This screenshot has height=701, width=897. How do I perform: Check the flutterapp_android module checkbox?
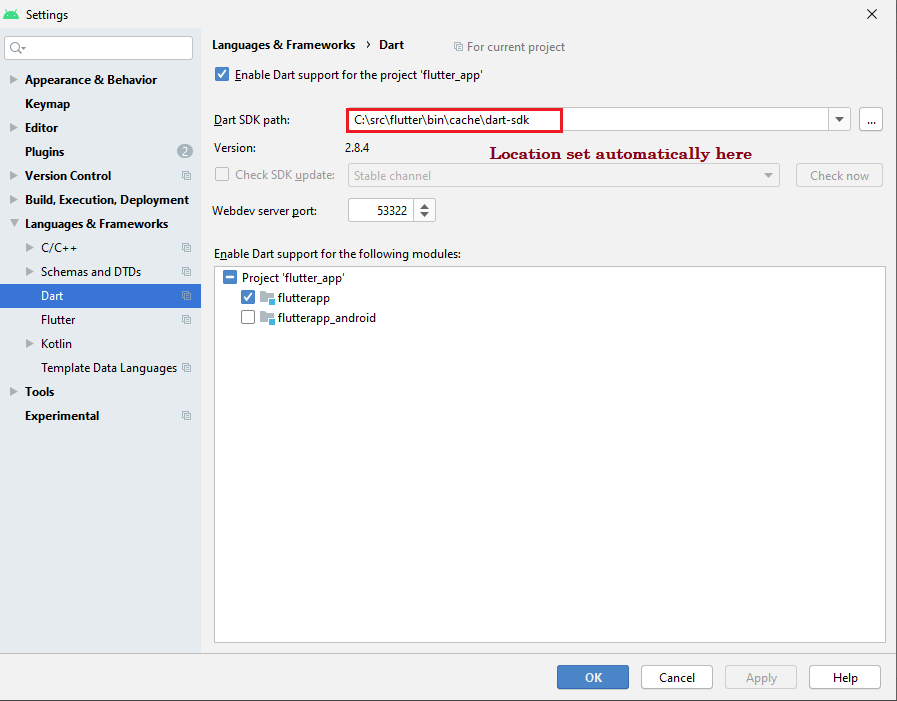click(248, 318)
